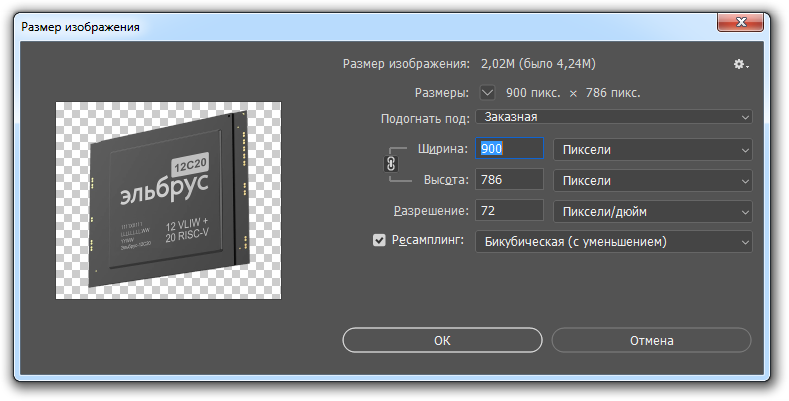
Task: Confirm with the OK button
Action: click(x=442, y=341)
